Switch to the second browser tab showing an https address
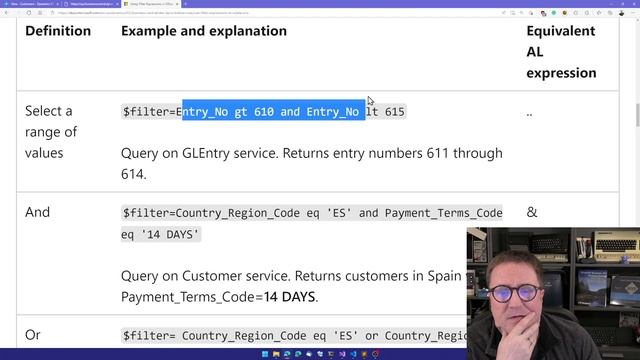 click(x=91, y=4)
